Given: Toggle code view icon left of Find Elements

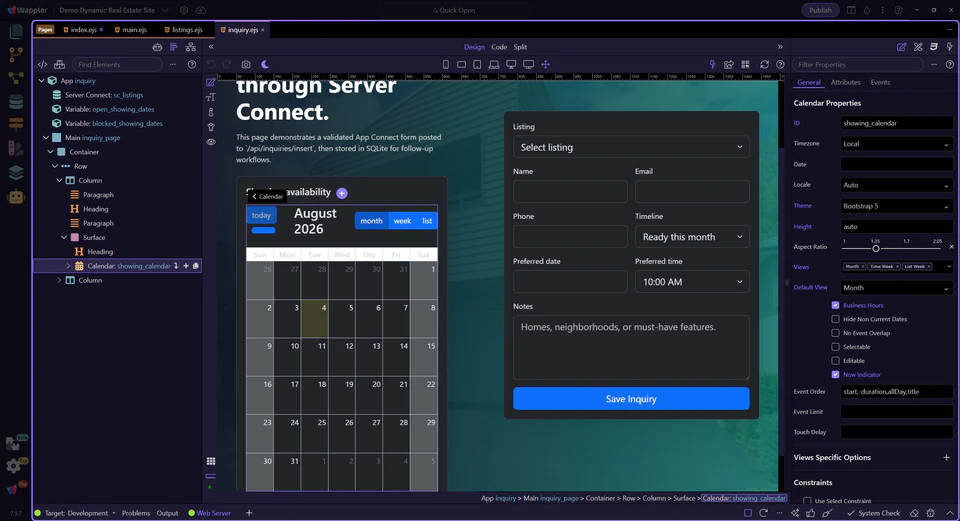Looking at the screenshot, I should click(42, 64).
